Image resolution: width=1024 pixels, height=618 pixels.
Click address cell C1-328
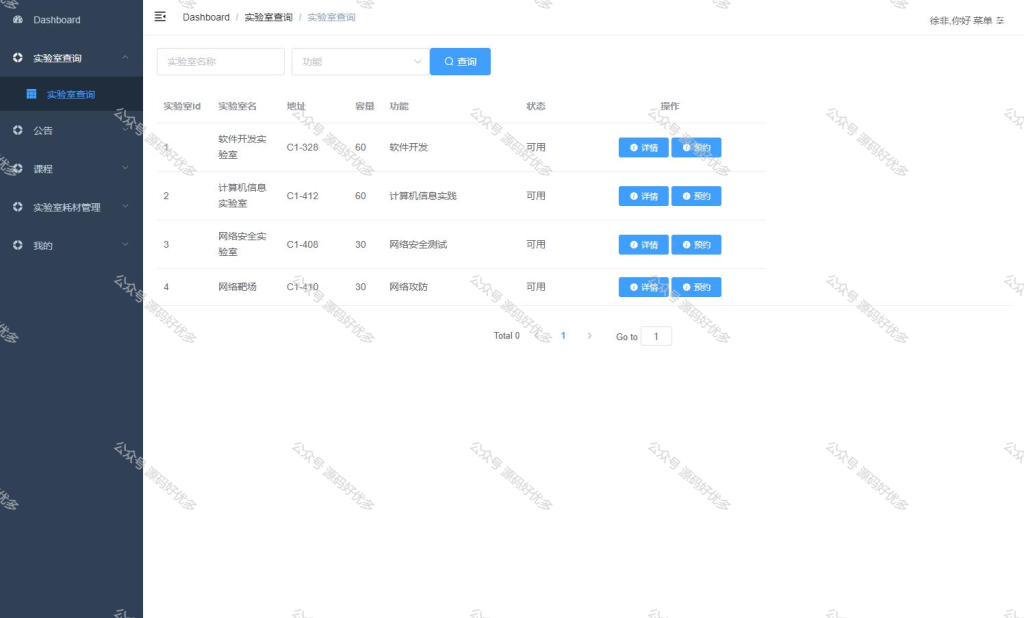pos(302,148)
